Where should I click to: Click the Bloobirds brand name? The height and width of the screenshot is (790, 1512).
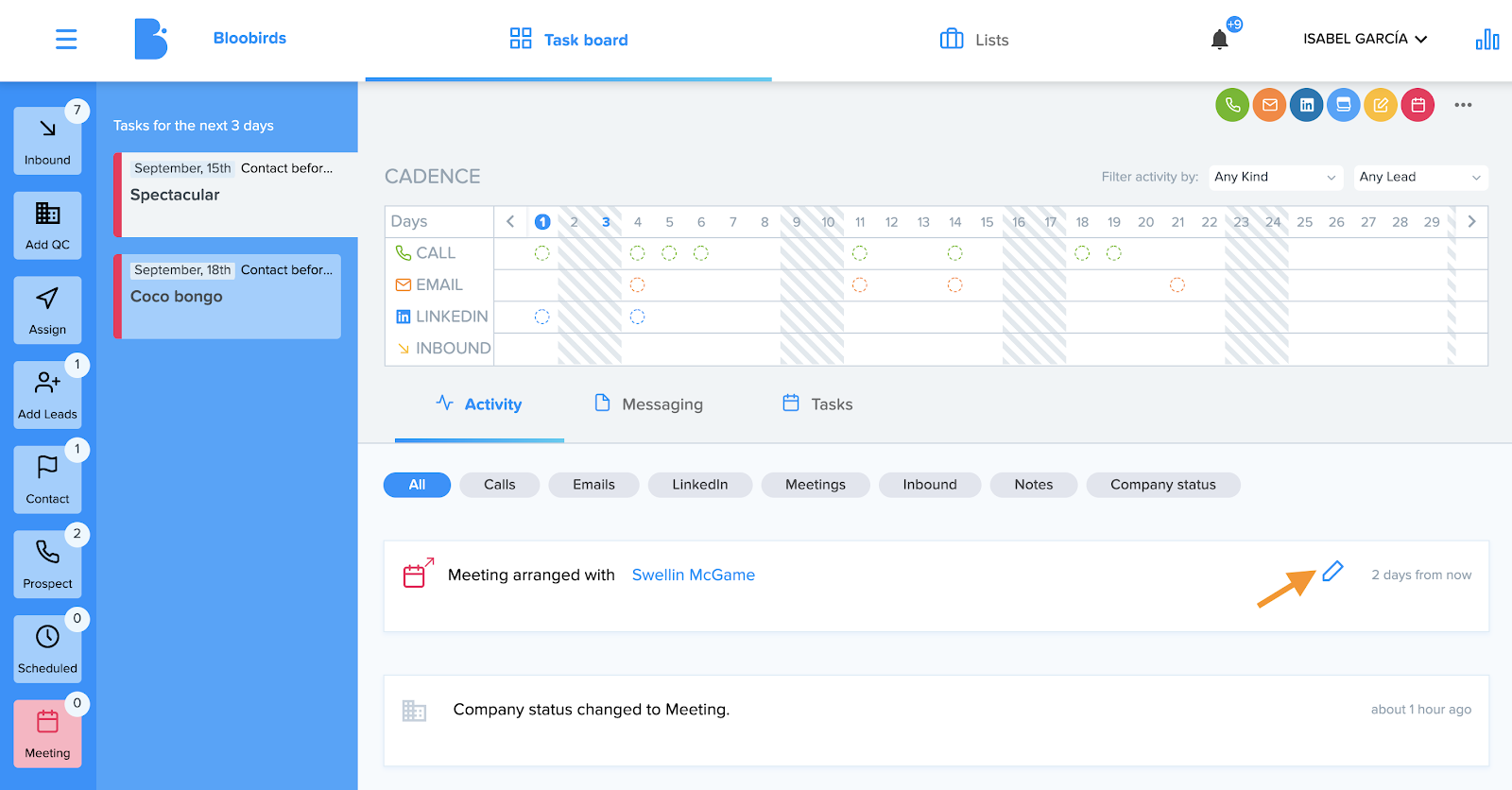pyautogui.click(x=249, y=38)
